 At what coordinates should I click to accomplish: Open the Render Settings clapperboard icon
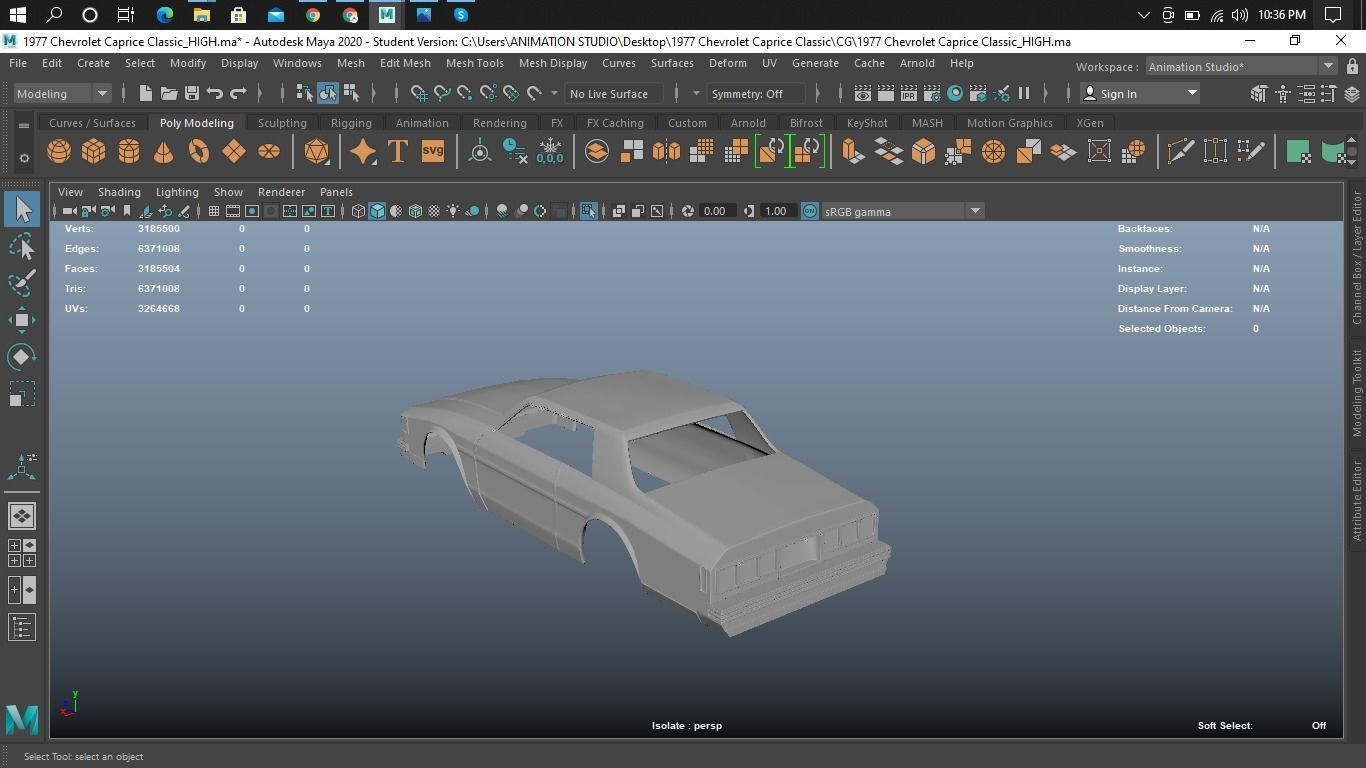[932, 93]
